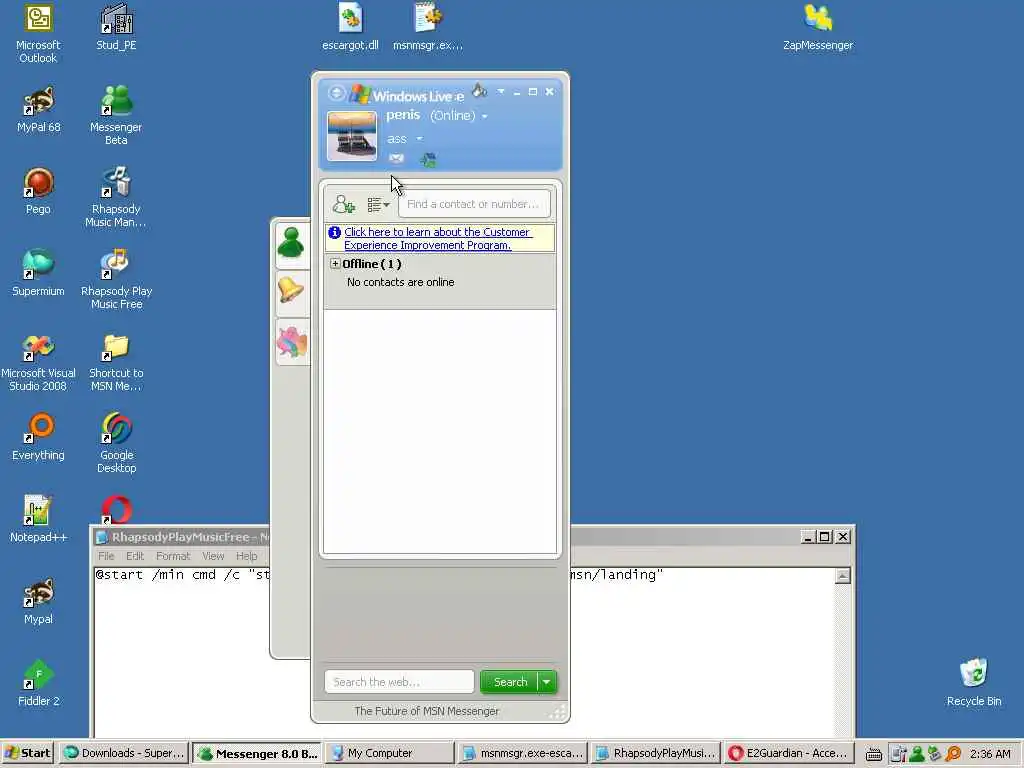Switch to E2Guardian - Acce... taskbar button
This screenshot has height=768, width=1024.
pos(789,753)
